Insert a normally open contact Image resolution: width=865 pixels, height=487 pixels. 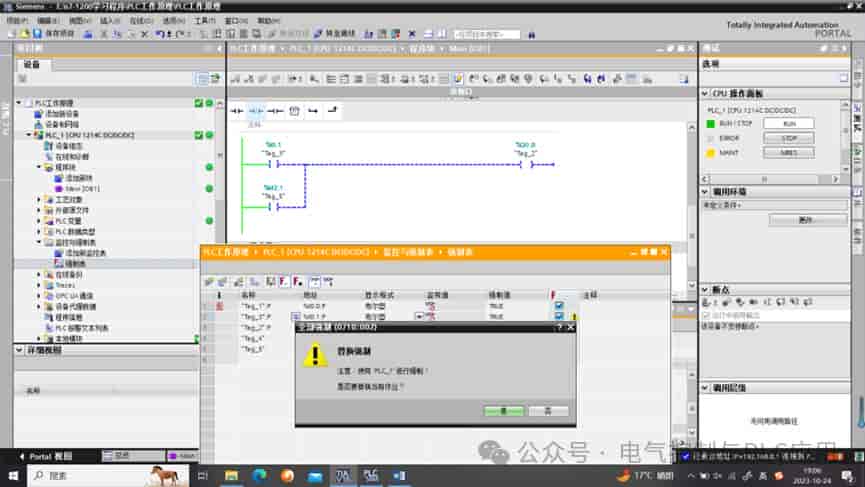(x=237, y=111)
